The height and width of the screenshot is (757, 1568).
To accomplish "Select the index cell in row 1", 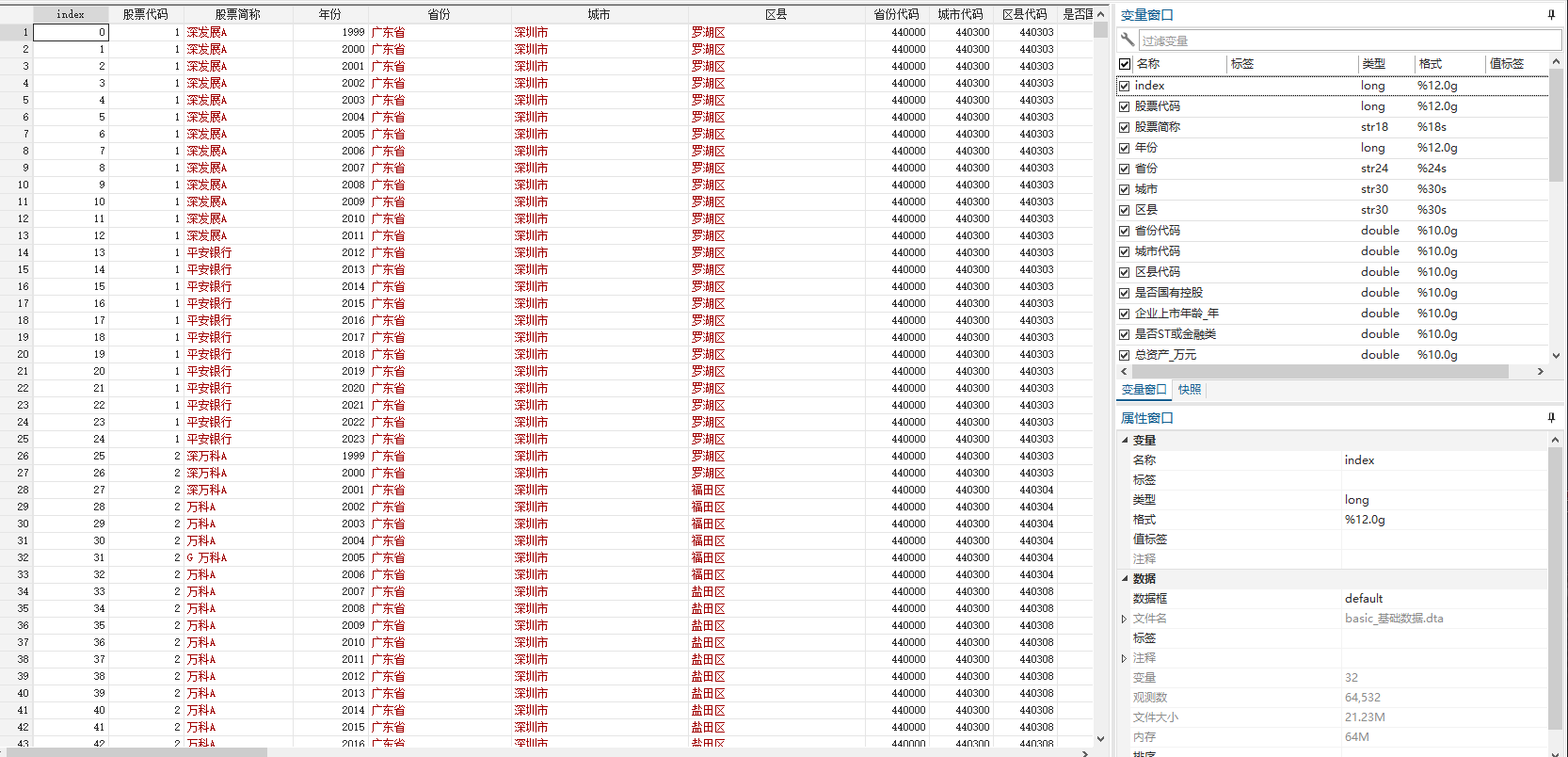I will pos(71,32).
